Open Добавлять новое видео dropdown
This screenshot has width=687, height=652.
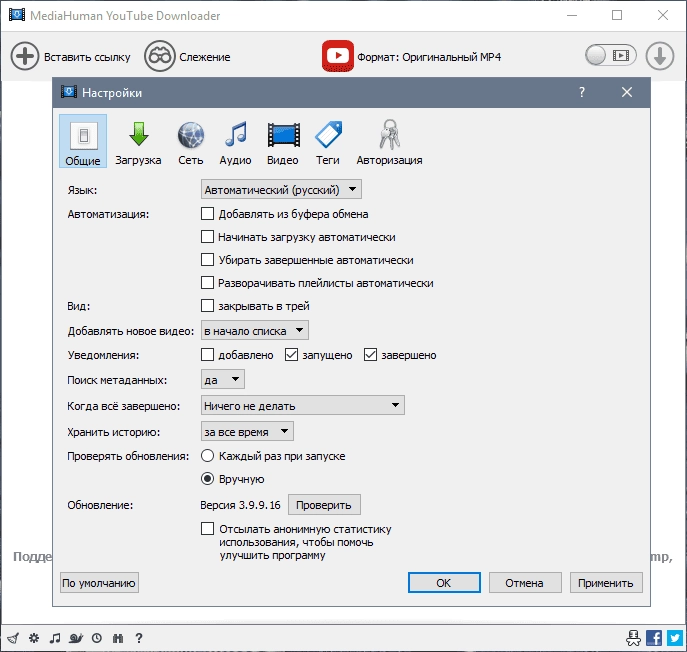[x=255, y=330]
